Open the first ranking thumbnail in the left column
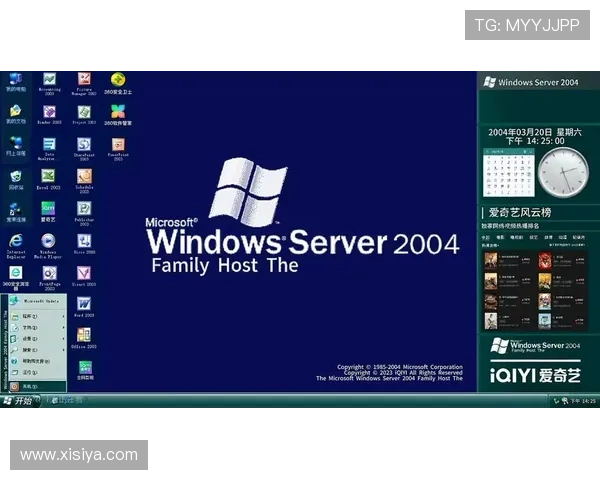600x480 pixels. pyautogui.click(x=491, y=261)
